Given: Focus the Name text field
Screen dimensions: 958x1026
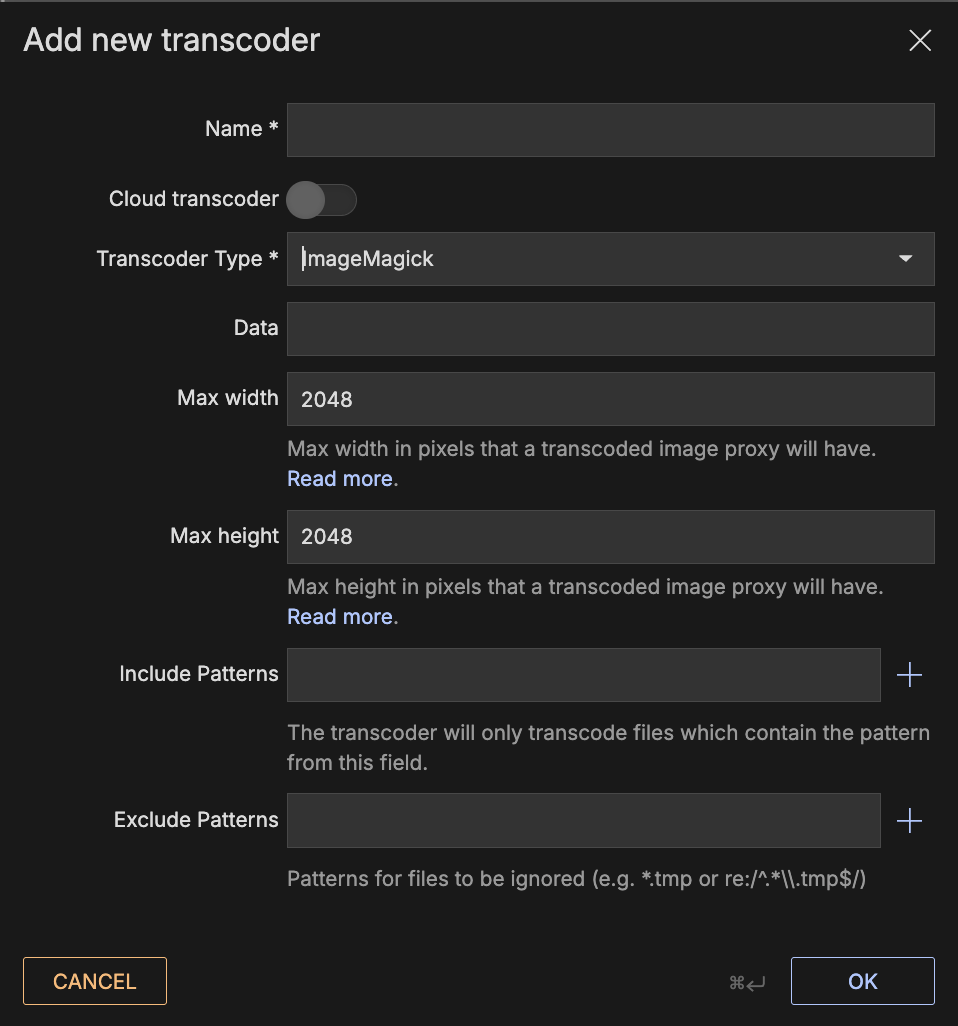Looking at the screenshot, I should click(x=610, y=130).
